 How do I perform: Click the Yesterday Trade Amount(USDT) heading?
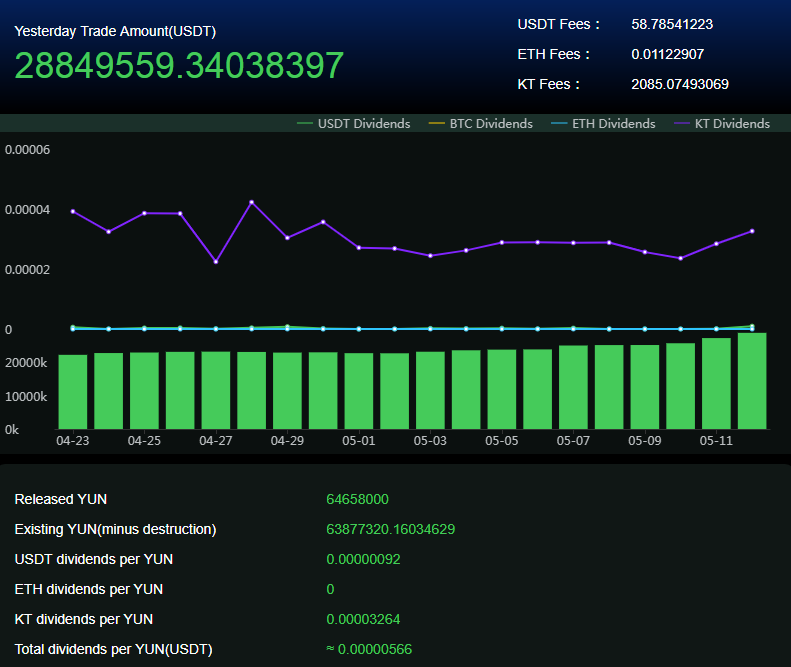point(115,31)
